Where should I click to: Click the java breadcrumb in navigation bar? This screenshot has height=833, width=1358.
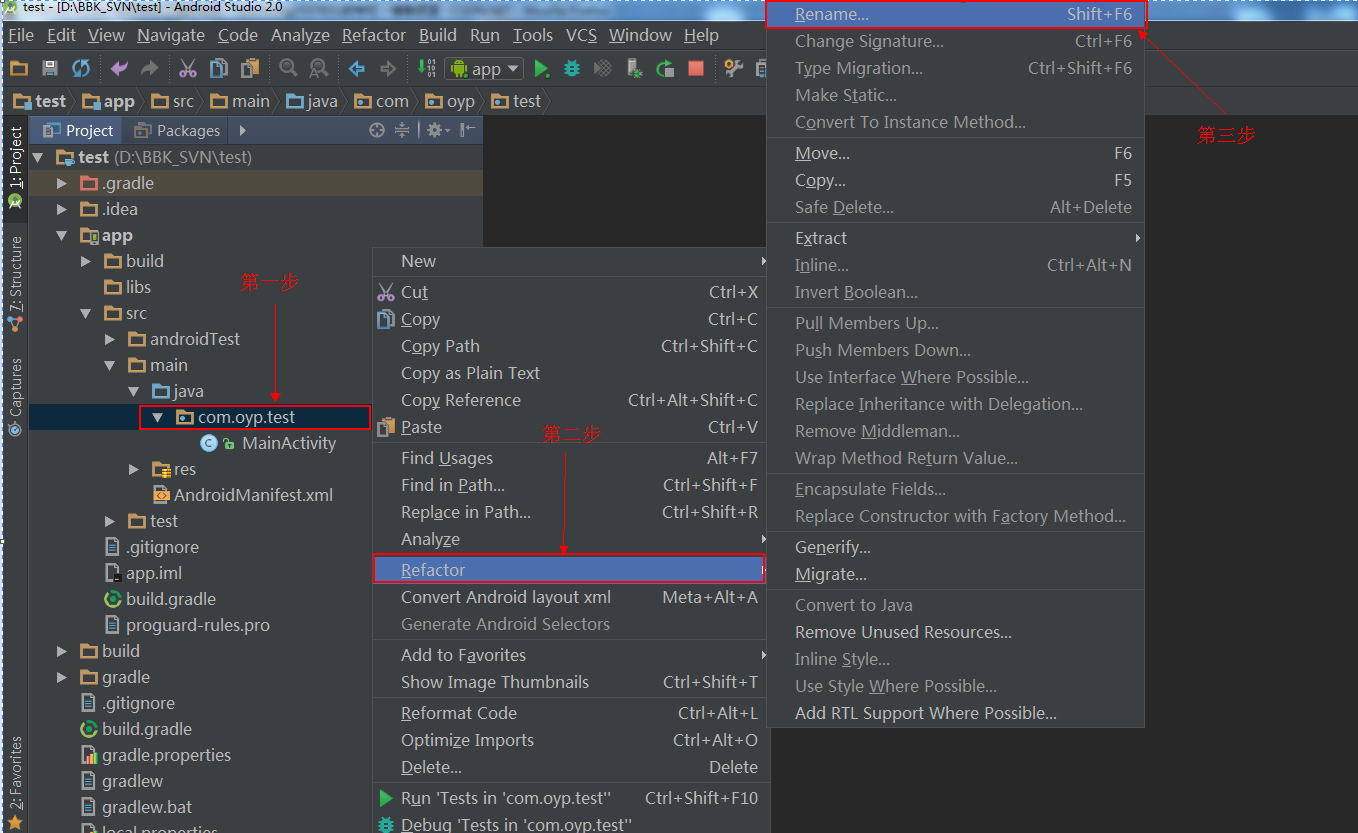point(312,101)
